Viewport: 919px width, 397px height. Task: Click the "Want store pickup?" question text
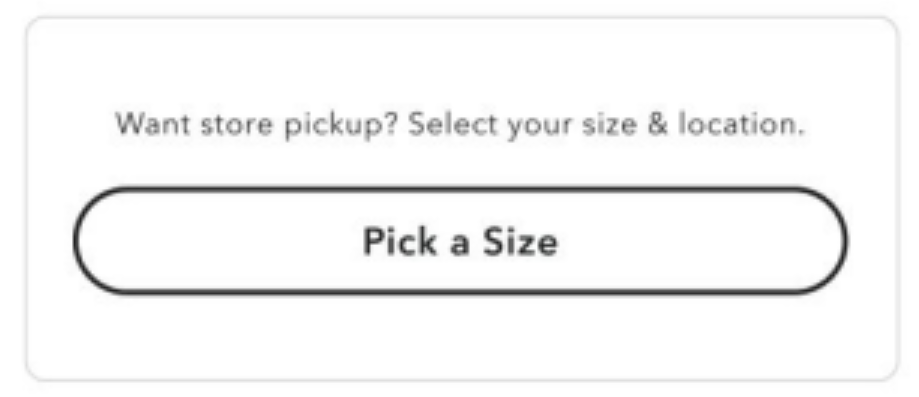[257, 125]
